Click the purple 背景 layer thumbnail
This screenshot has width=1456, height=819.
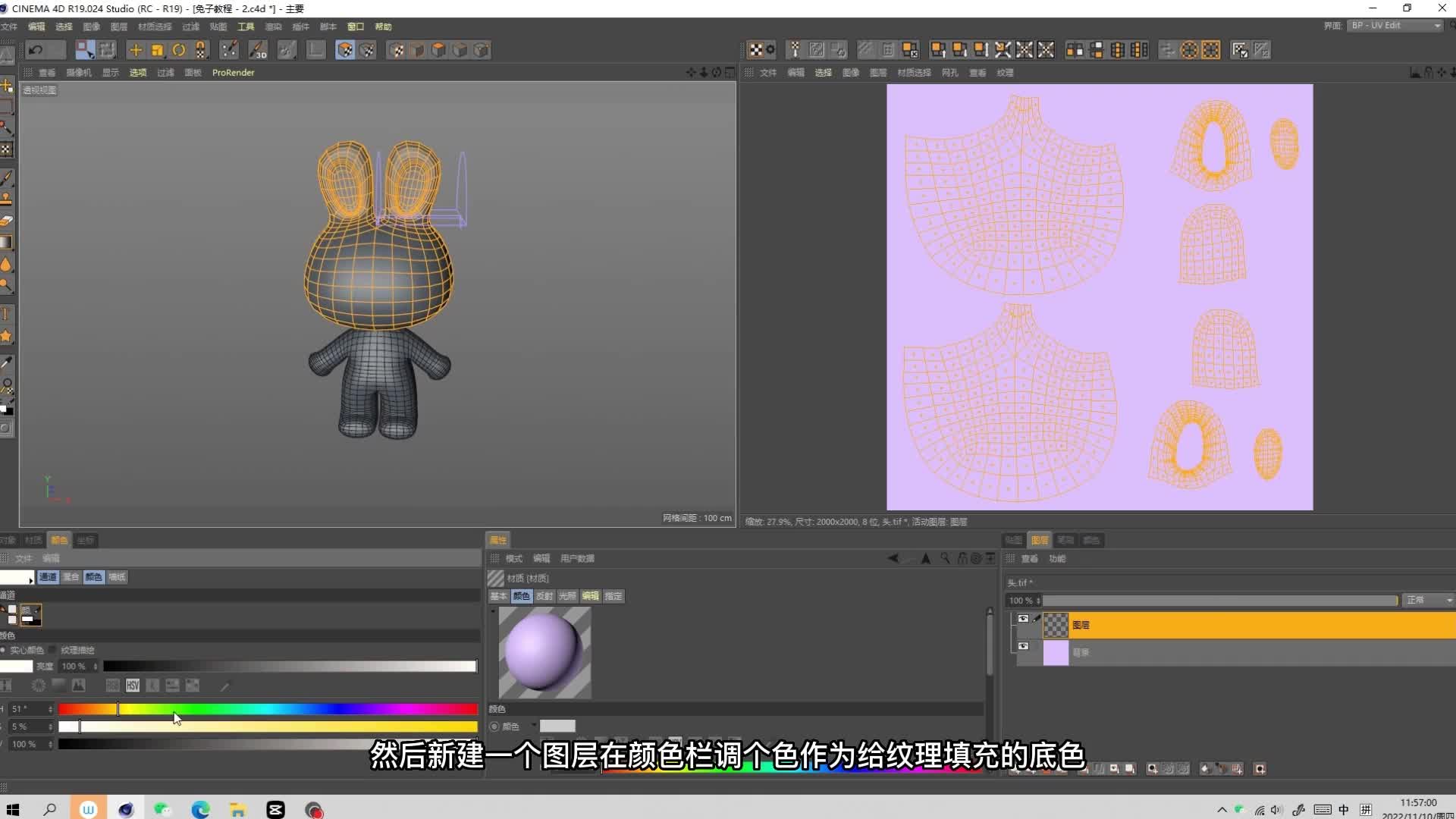point(1056,652)
